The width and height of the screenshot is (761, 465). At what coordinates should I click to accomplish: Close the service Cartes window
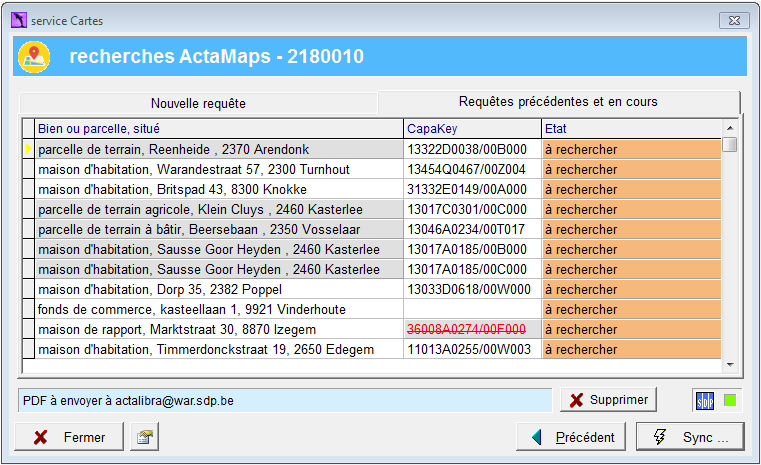(x=734, y=20)
